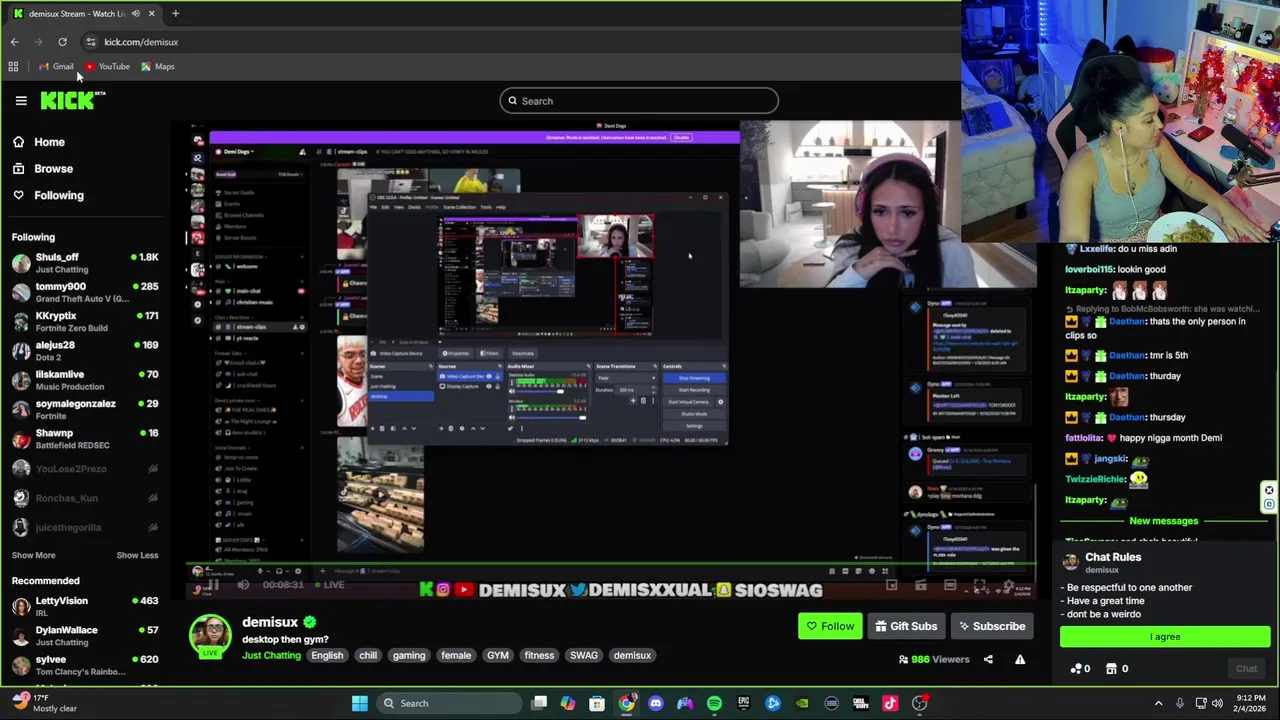Collapse following list with Show Less
This screenshot has height=720, width=1280.
click(x=137, y=555)
